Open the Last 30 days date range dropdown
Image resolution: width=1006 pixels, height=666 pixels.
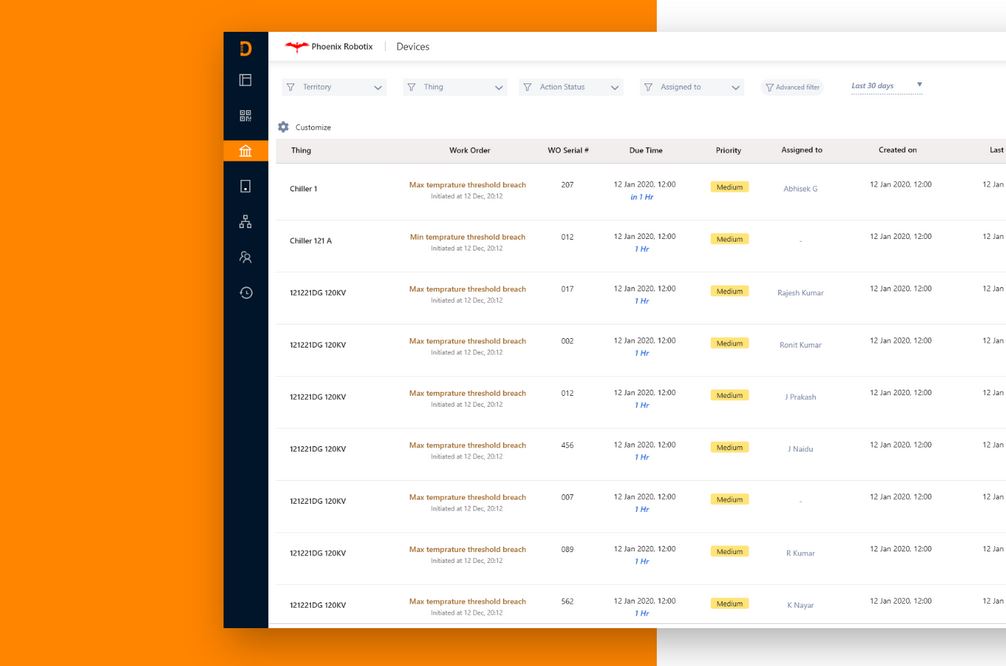tap(887, 85)
